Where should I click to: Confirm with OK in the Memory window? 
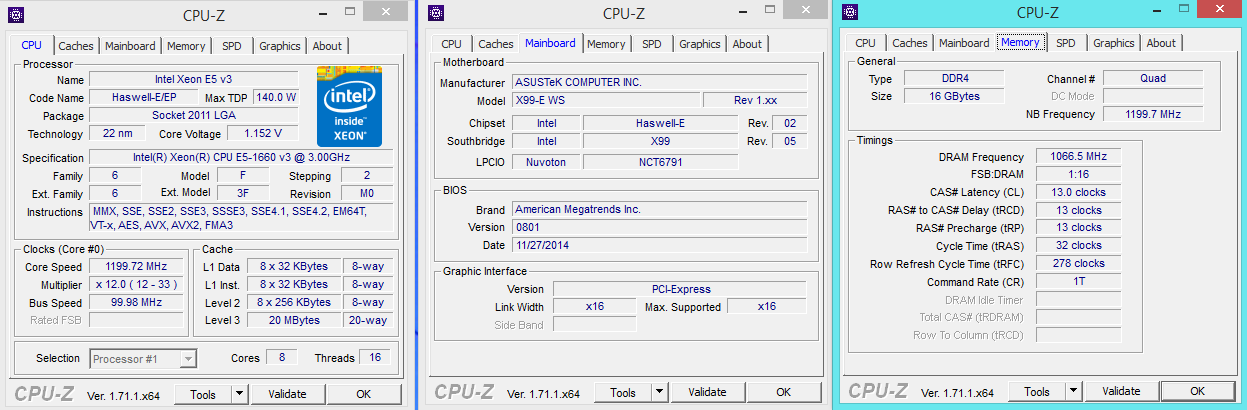pos(1197,391)
